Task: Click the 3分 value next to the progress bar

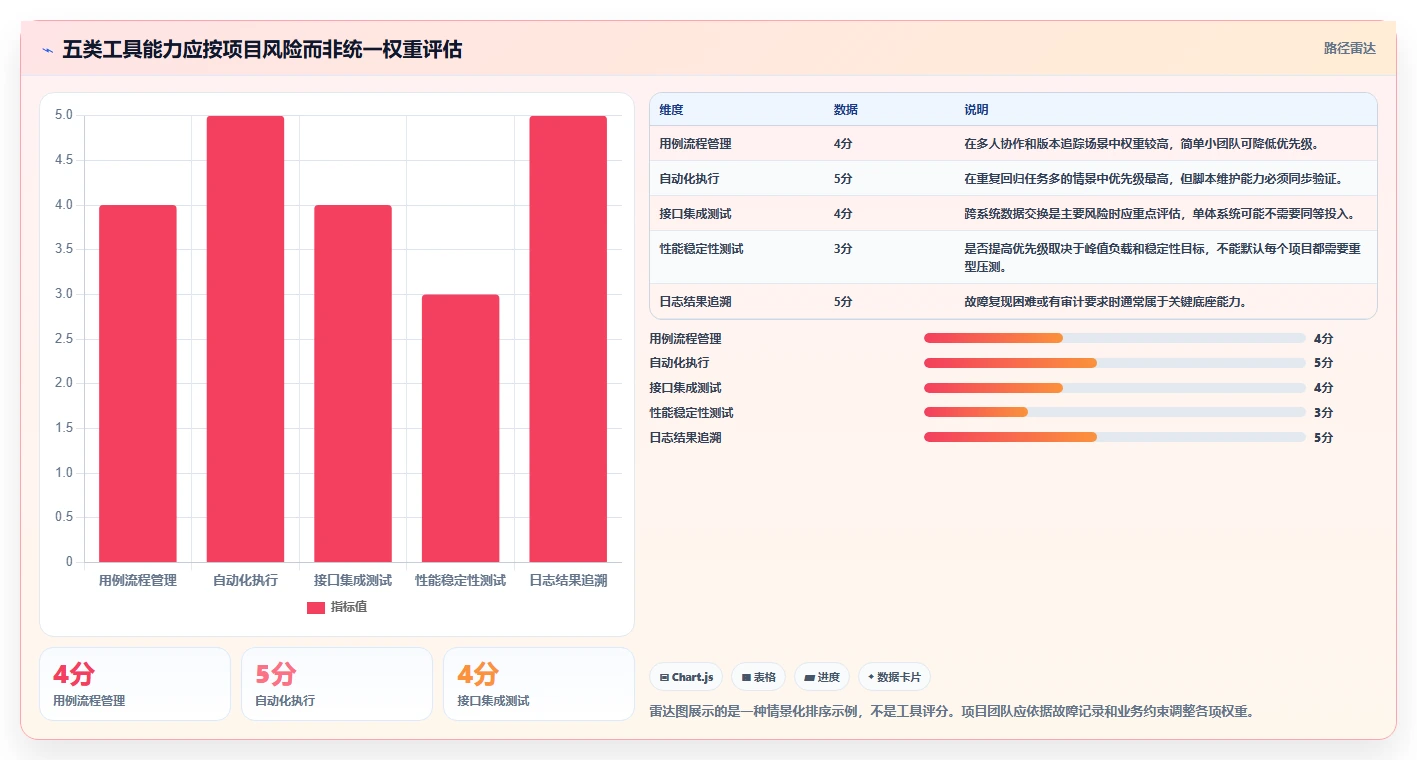Action: pos(1323,413)
